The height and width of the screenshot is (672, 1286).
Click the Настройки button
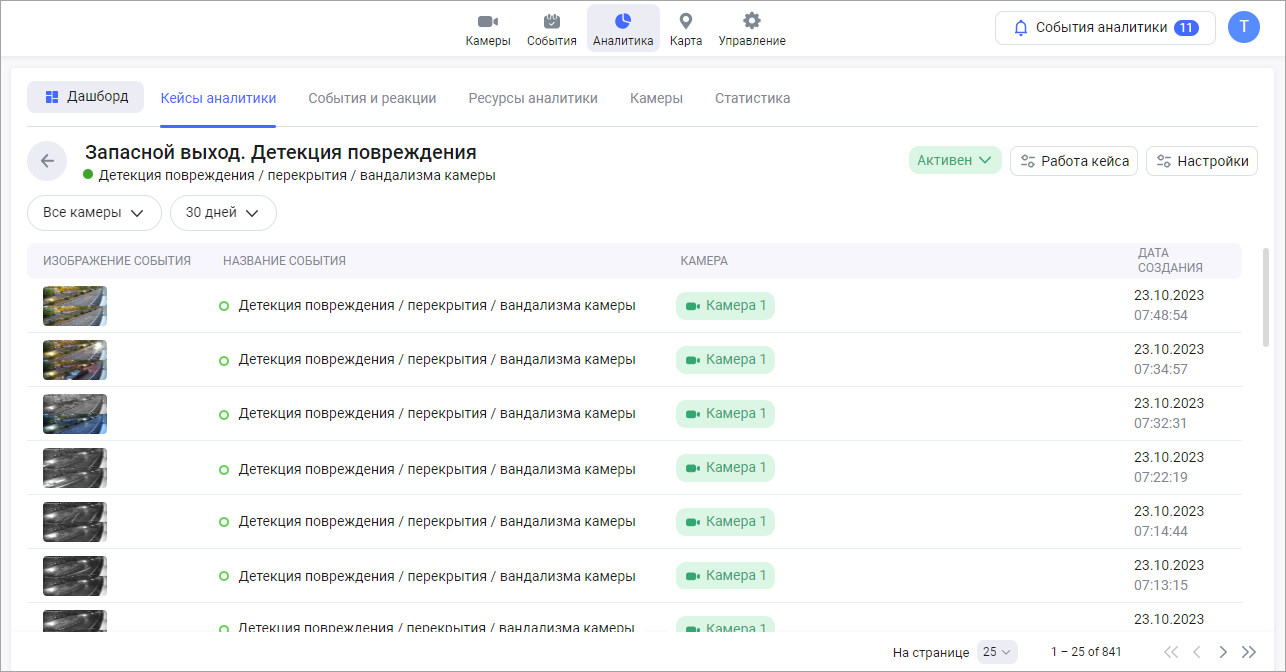tap(1201, 161)
